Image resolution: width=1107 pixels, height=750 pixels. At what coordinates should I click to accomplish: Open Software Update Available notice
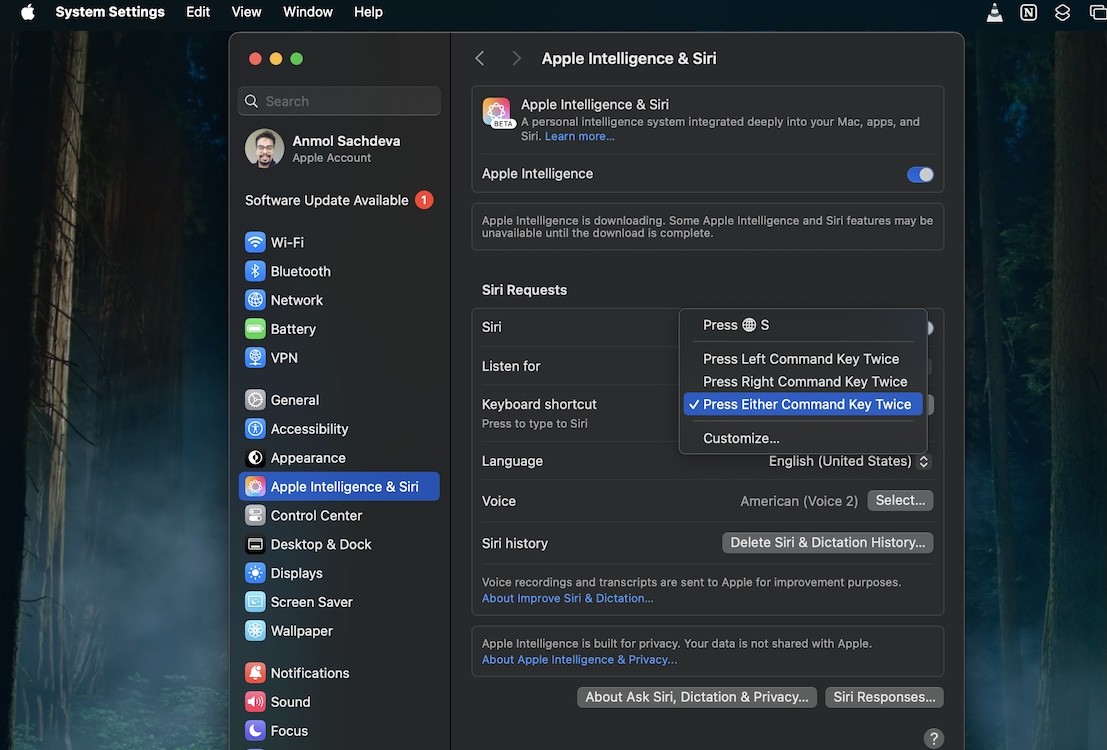340,201
